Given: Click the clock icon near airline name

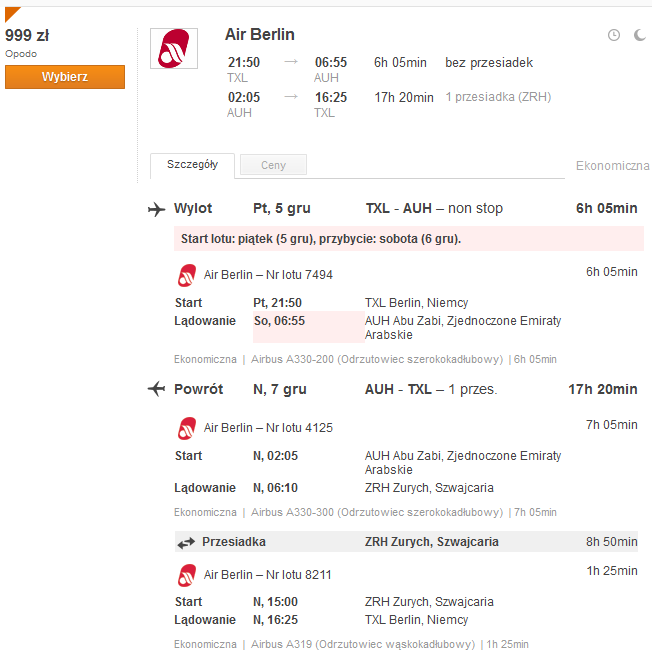Looking at the screenshot, I should 614,35.
